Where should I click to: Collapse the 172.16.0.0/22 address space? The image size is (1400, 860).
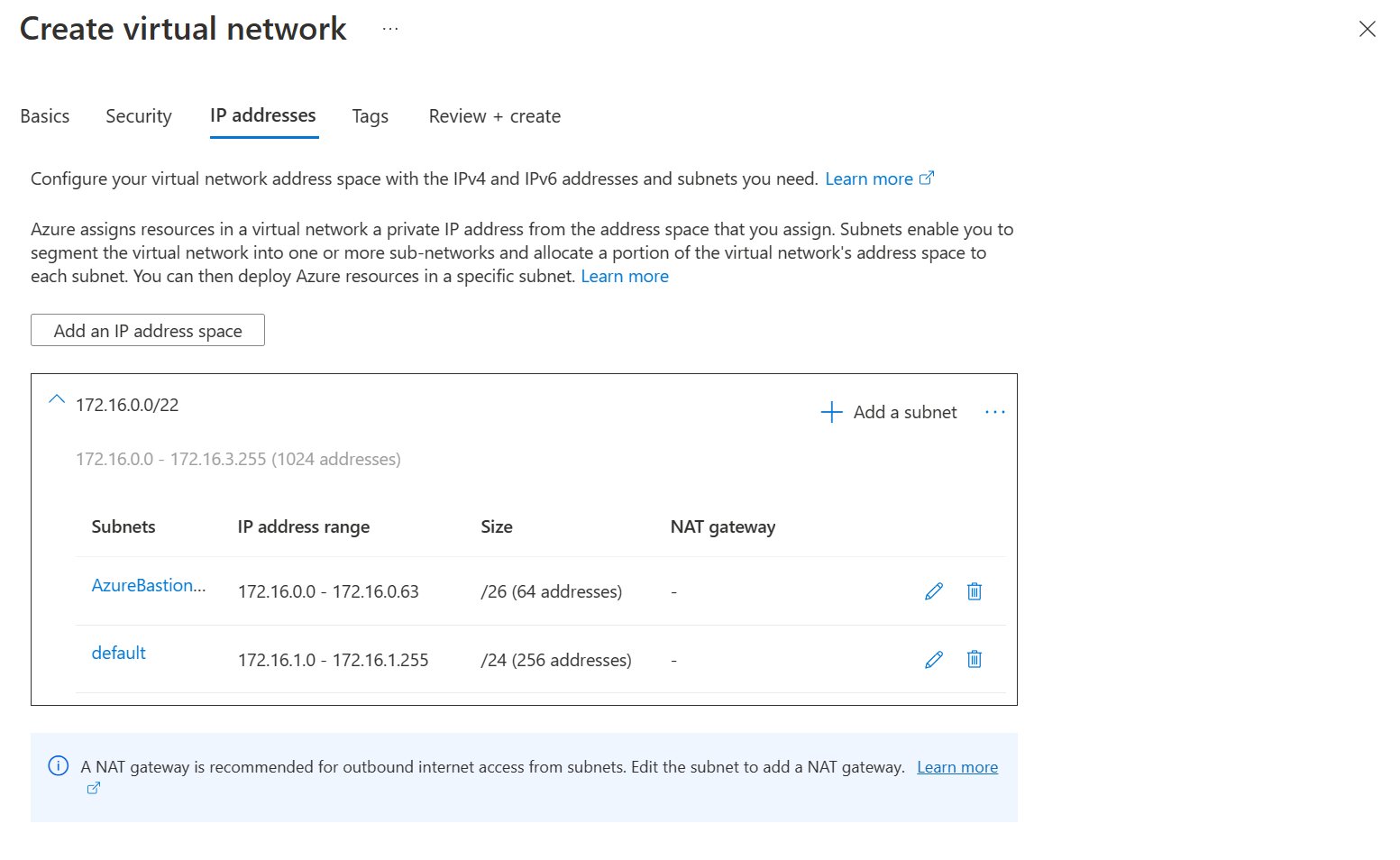point(57,399)
